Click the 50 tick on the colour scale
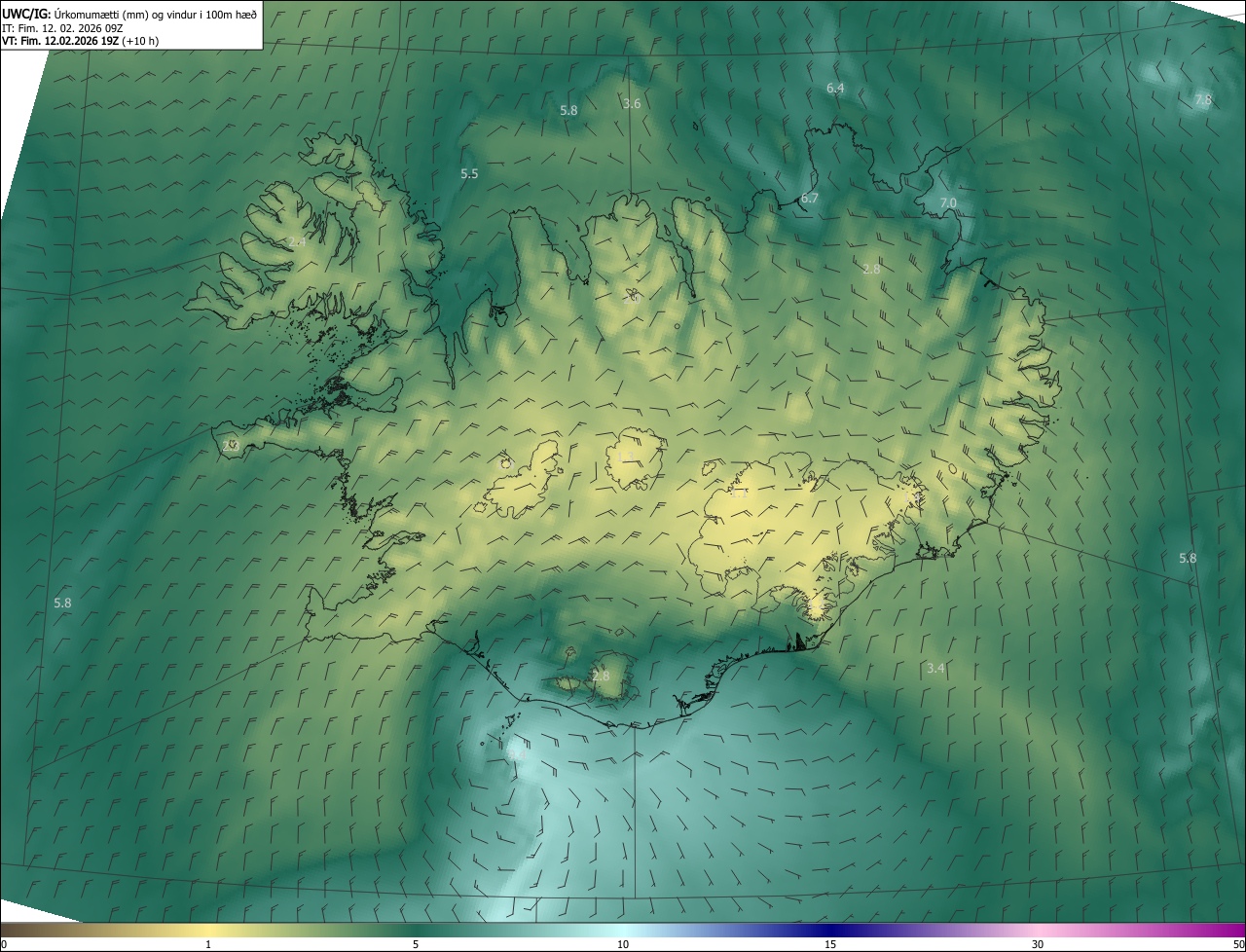This screenshot has width=1246, height=952. click(1238, 945)
